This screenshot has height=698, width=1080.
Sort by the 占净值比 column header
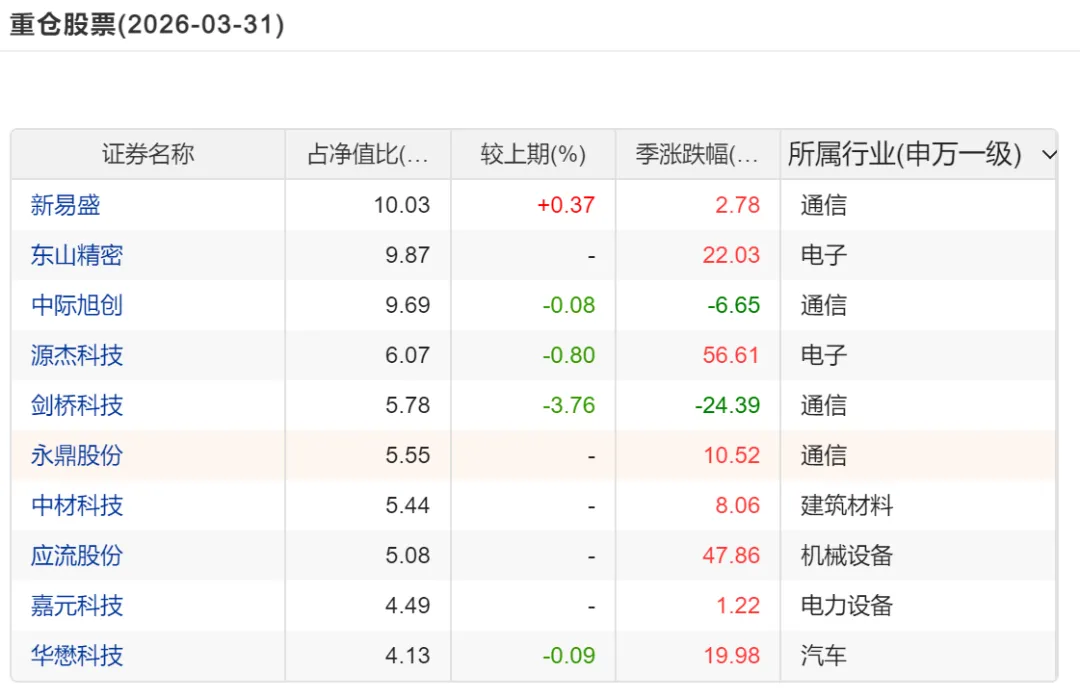(x=368, y=154)
